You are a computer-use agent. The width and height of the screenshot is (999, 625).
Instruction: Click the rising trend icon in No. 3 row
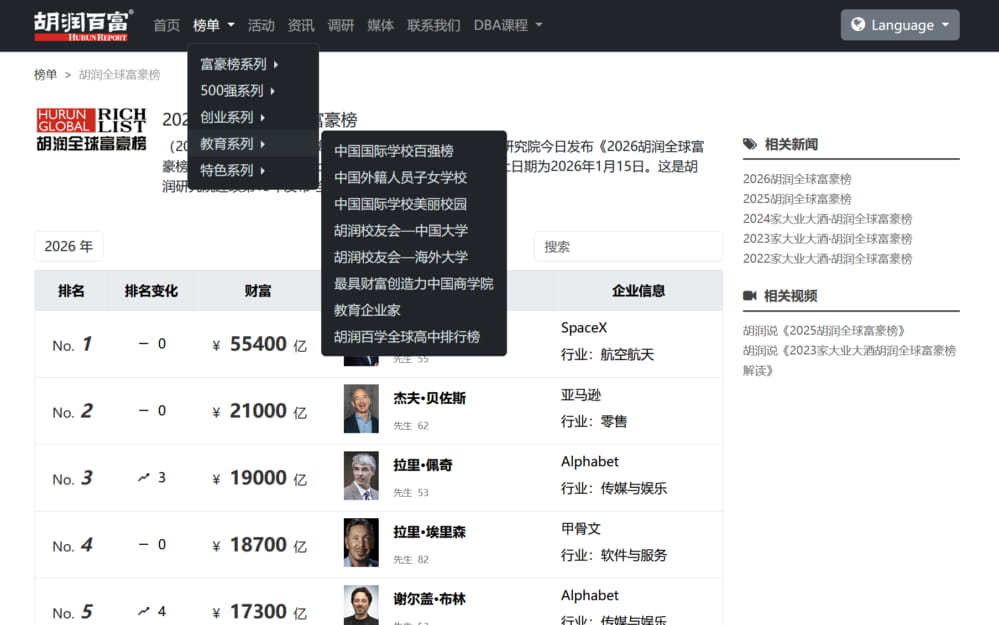[x=144, y=477]
